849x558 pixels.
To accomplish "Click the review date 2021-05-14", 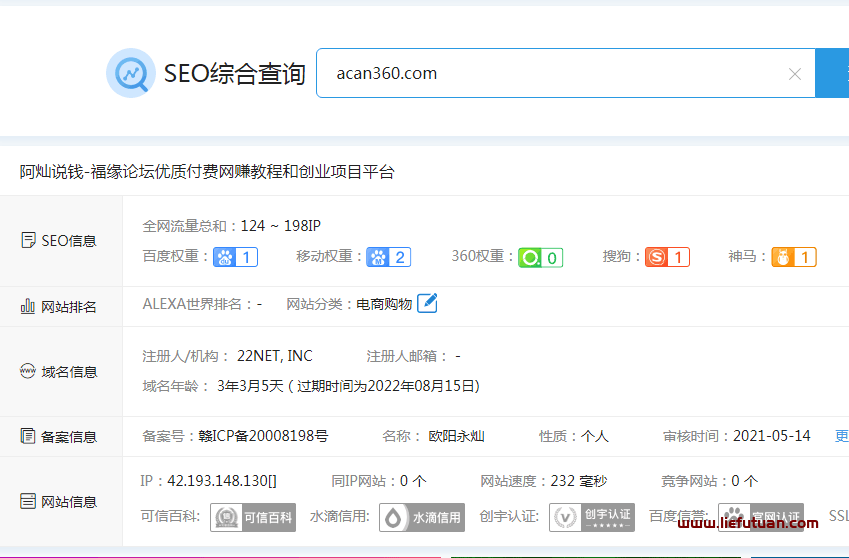I will tap(772, 436).
